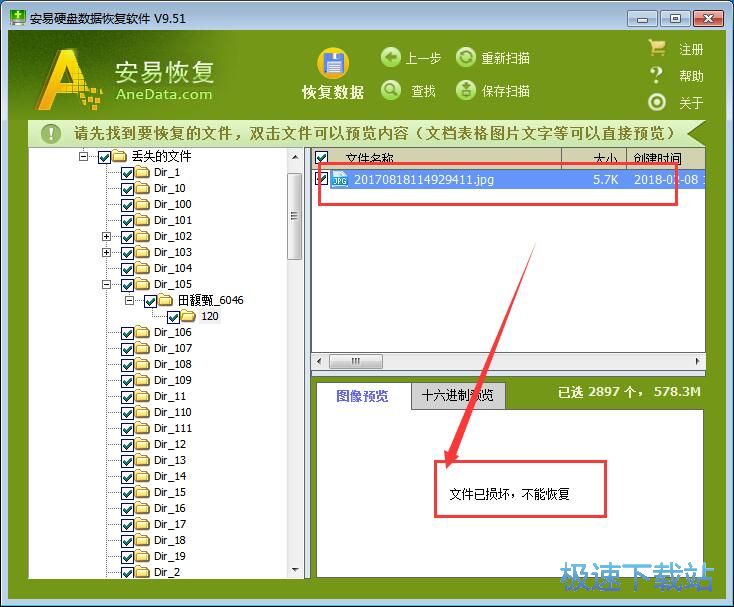Sort by 创建时间 column header

[666, 158]
